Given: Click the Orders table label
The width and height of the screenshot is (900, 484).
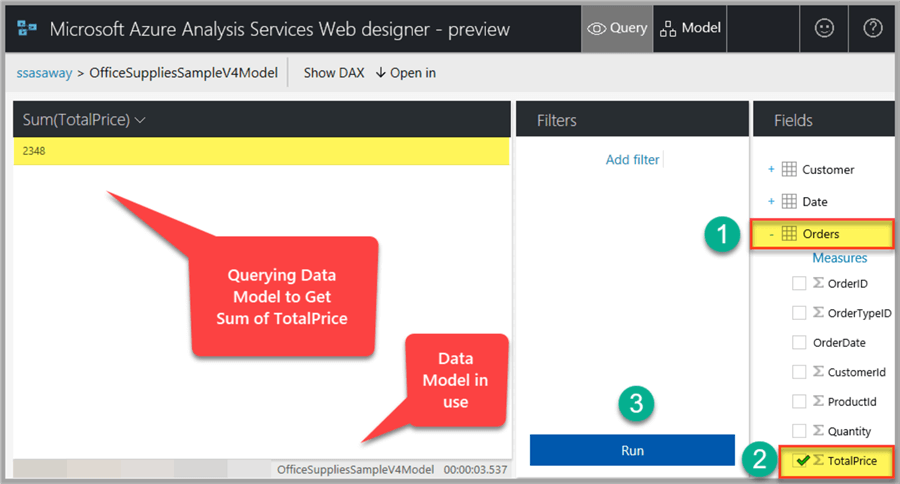Looking at the screenshot, I should click(821, 234).
